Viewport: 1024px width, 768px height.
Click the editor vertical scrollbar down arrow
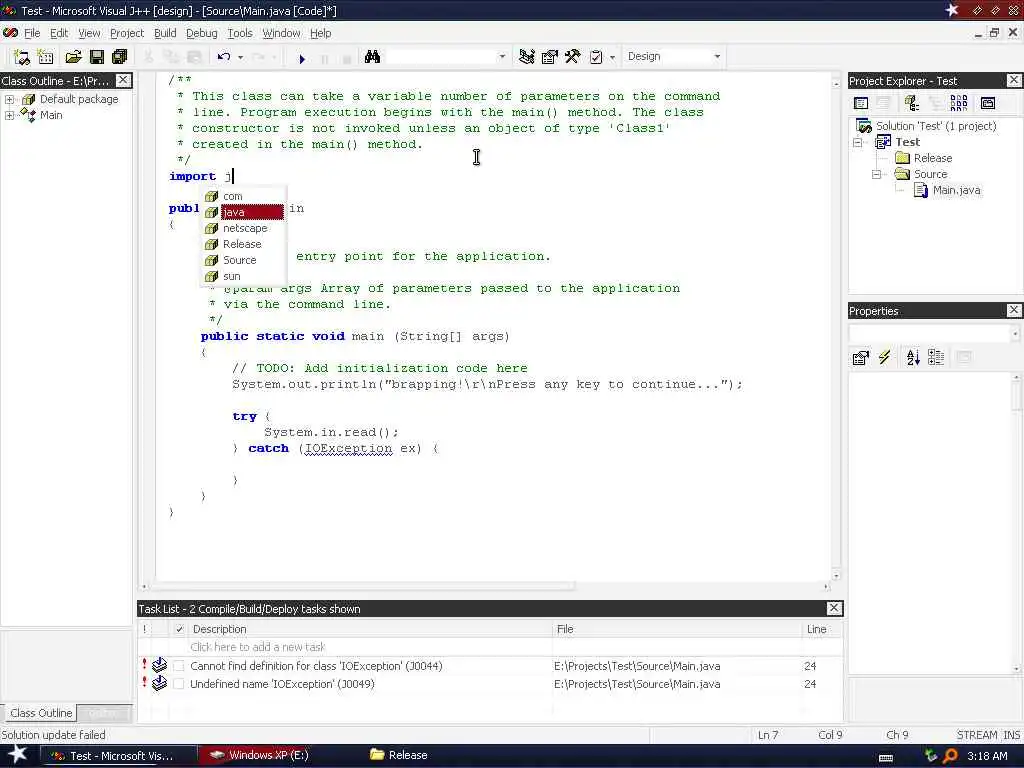pyautogui.click(x=836, y=576)
